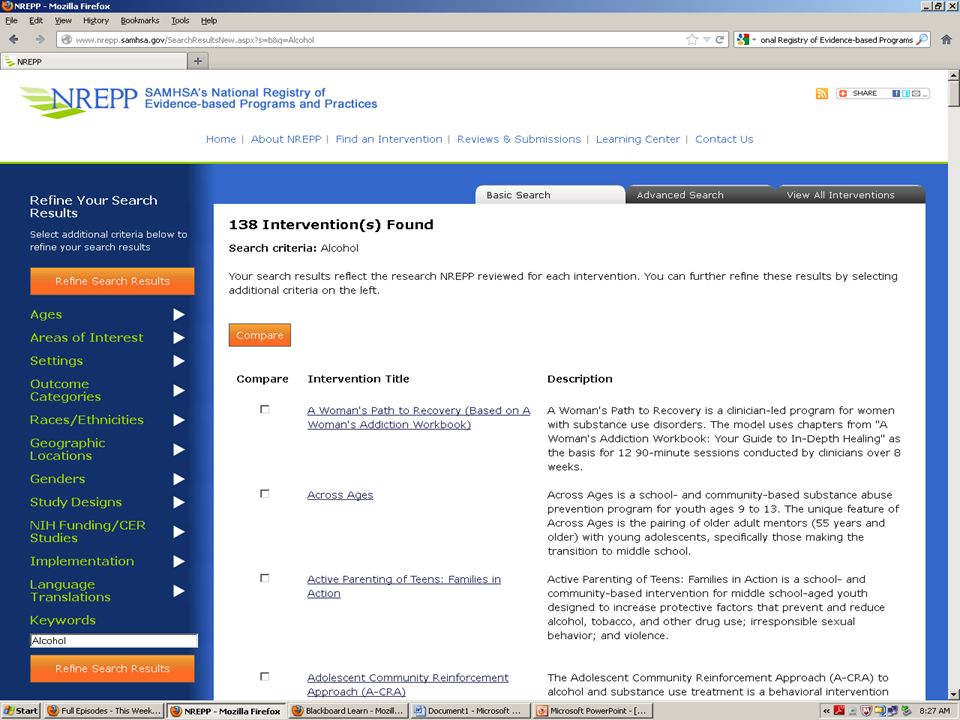960x720 pixels.
Task: Tick compare box for A Woman's Path to Recovery
Action: tap(264, 409)
